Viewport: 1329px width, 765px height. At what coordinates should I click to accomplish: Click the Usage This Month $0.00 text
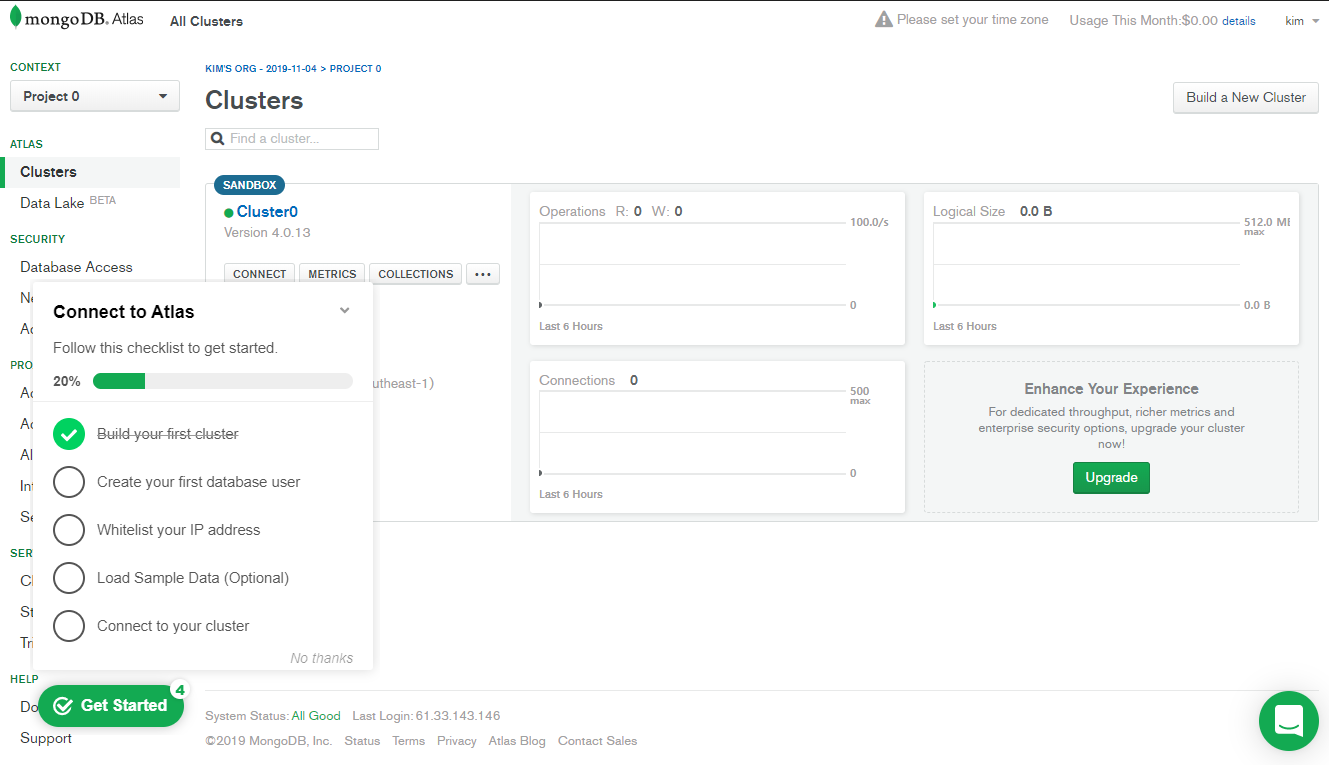(1143, 20)
